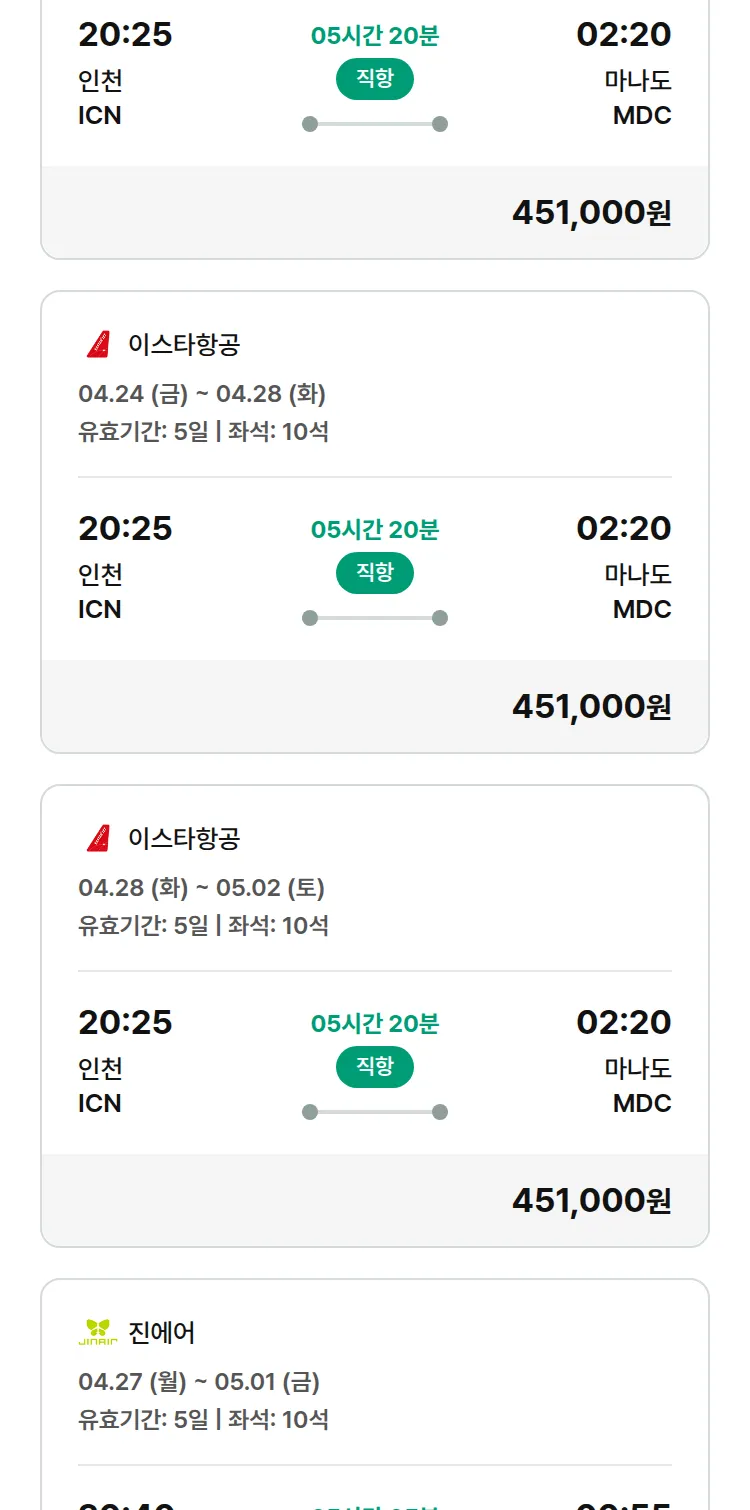750x1510 pixels.
Task: Click the 20:25 departure time on the 04.24 flight
Action: pos(125,528)
